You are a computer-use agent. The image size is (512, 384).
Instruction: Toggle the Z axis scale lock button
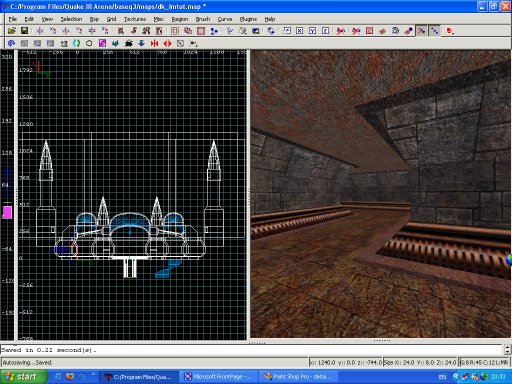point(325,31)
